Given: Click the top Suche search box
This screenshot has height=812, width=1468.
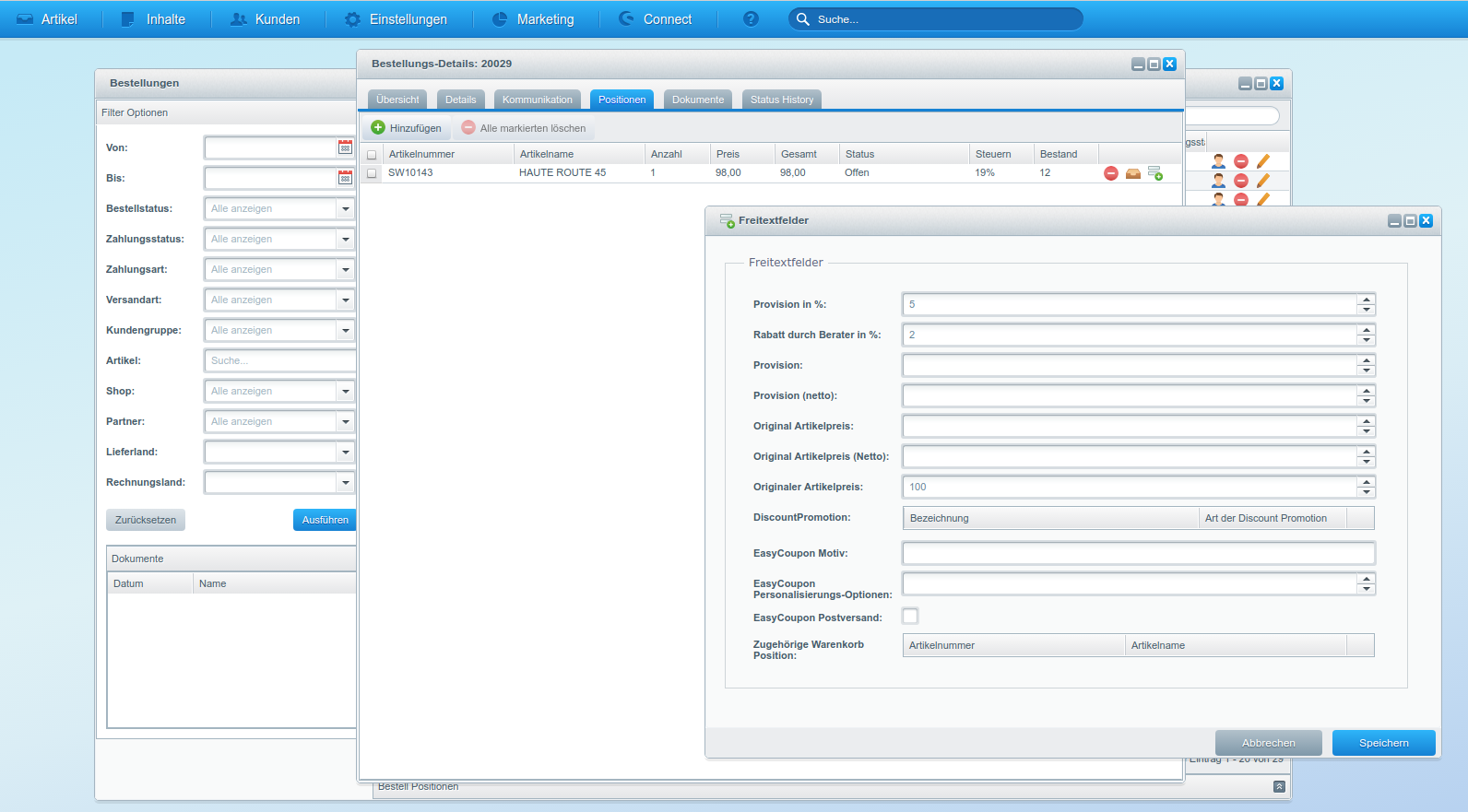Looking at the screenshot, I should coord(936,18).
